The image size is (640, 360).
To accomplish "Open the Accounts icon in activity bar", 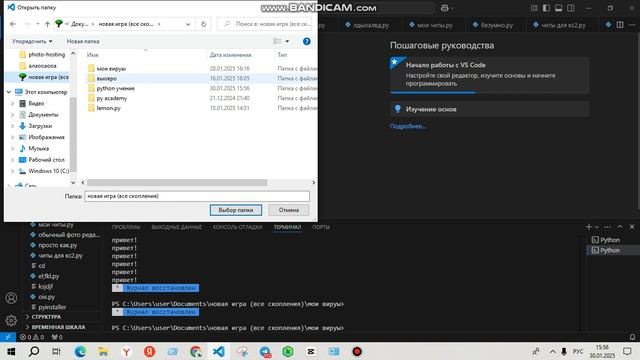I will click(11, 298).
